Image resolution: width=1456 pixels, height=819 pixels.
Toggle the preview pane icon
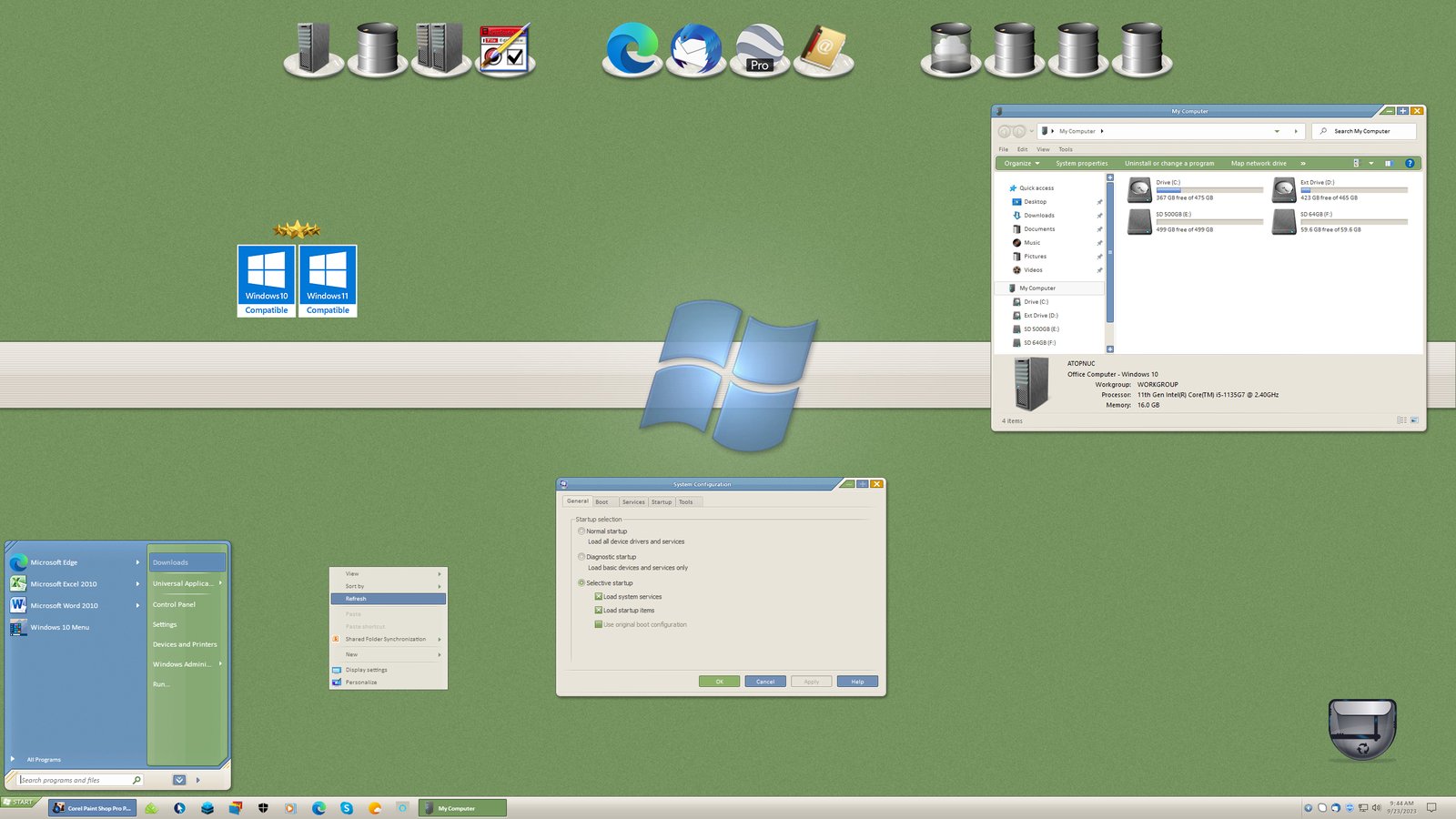(x=1388, y=164)
